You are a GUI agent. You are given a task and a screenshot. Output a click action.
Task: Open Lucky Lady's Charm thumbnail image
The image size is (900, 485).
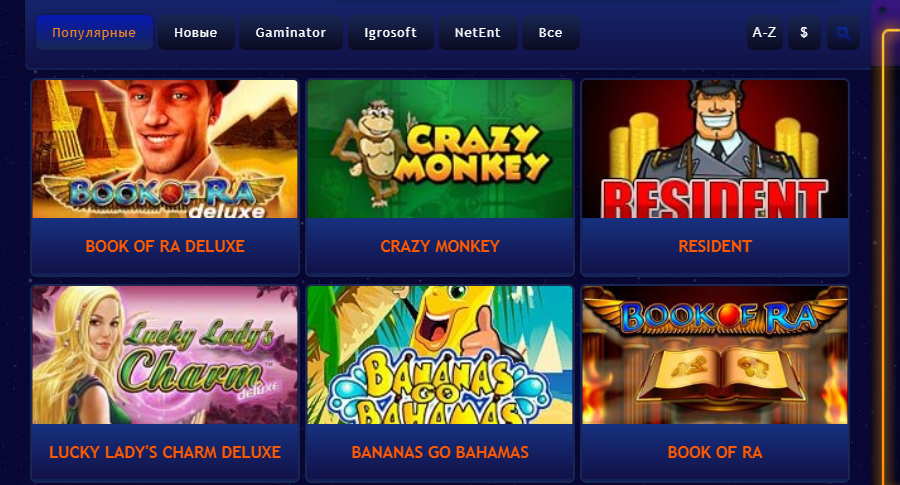click(x=165, y=355)
